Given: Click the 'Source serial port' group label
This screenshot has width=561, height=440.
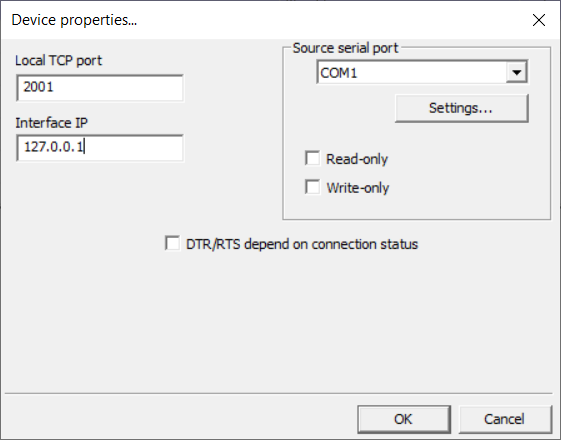Looking at the screenshot, I should click(x=345, y=48).
